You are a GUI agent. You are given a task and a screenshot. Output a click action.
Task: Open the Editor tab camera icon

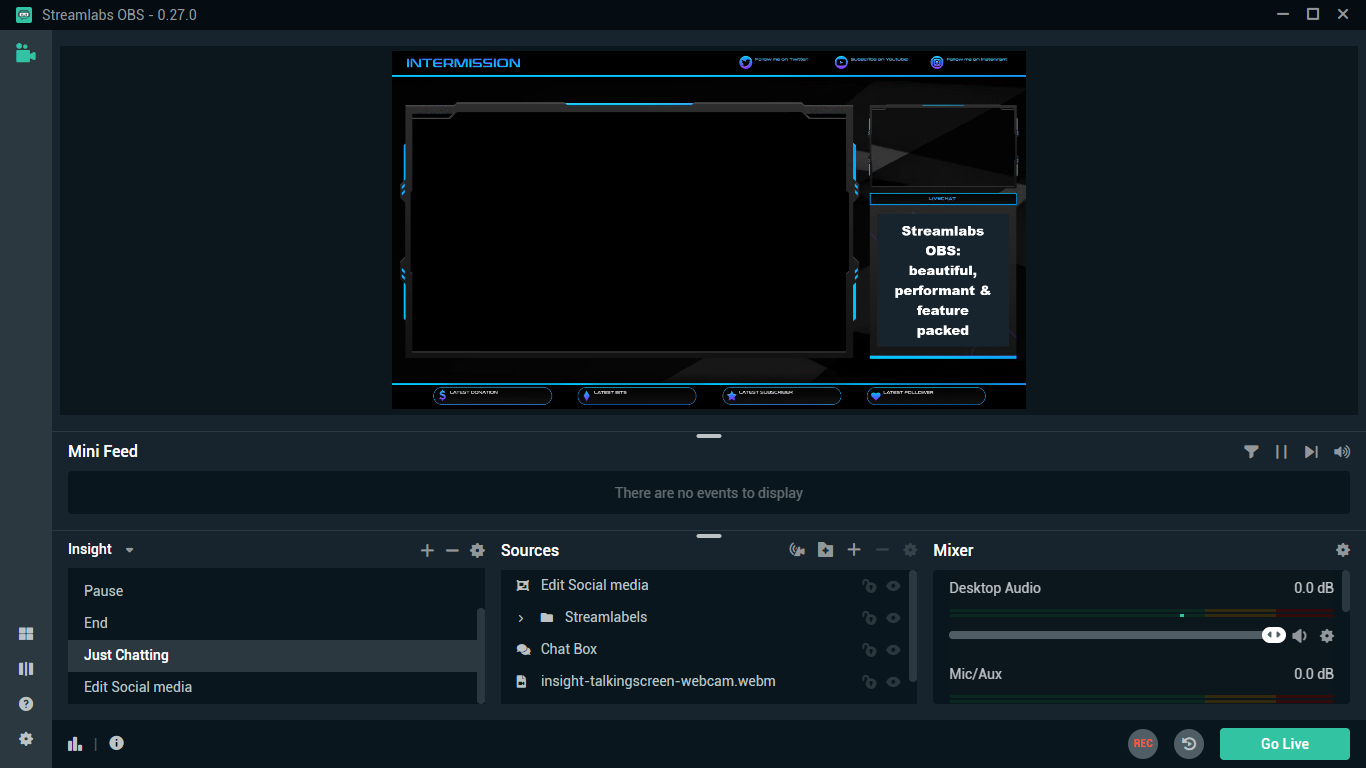click(26, 53)
